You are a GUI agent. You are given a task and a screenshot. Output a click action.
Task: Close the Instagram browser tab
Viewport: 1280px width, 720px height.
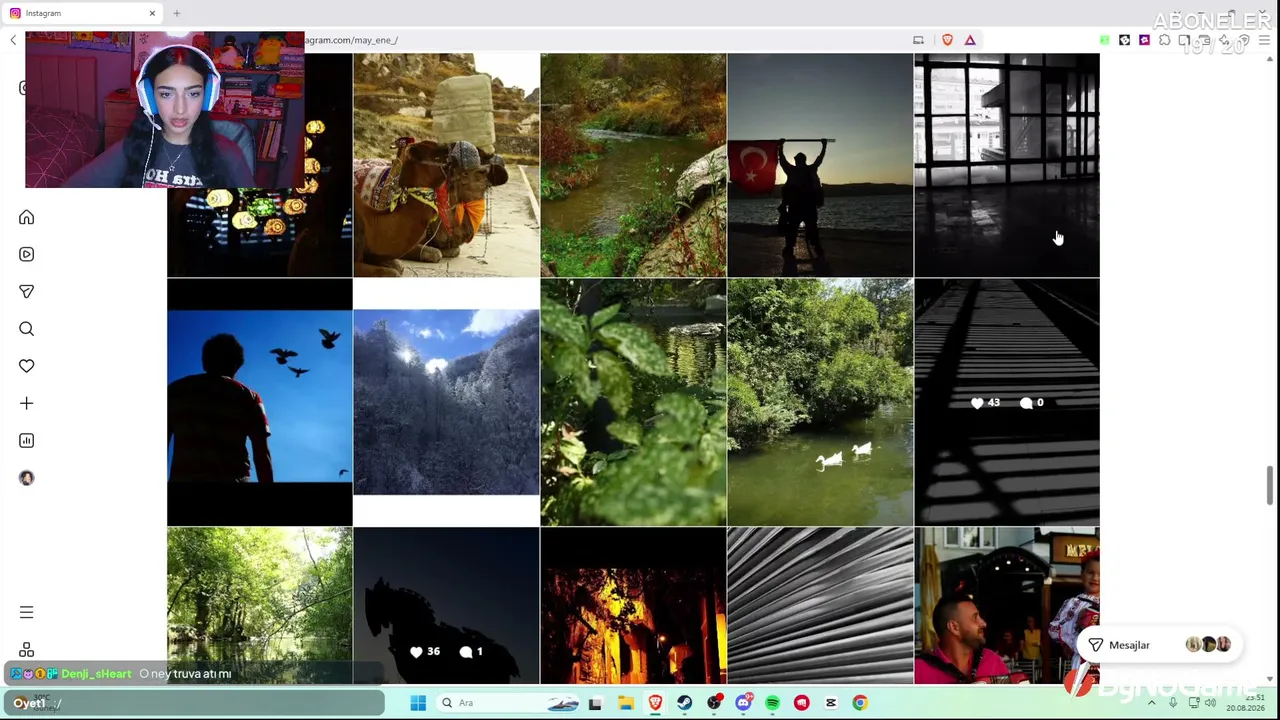click(x=152, y=13)
